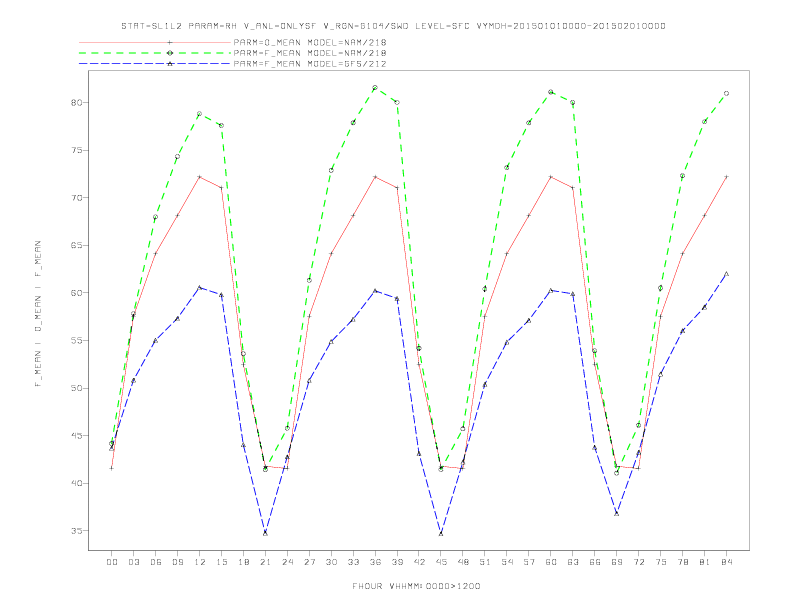Click green NAM circle data point at hour 60
Image resolution: width=792 pixels, height=612 pixels.
pyautogui.click(x=551, y=92)
